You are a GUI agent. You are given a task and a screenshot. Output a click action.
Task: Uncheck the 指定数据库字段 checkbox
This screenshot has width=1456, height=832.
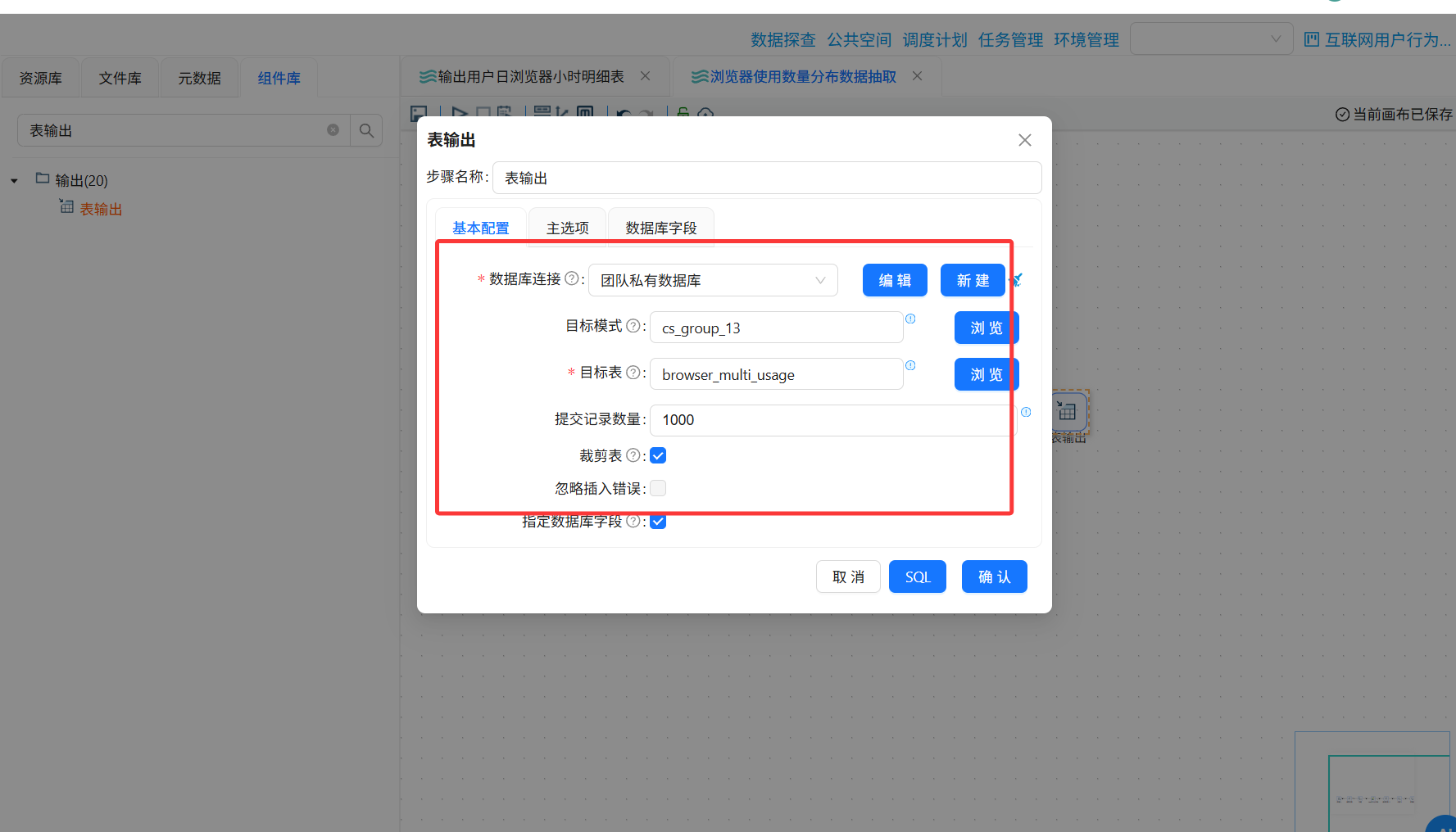point(658,521)
